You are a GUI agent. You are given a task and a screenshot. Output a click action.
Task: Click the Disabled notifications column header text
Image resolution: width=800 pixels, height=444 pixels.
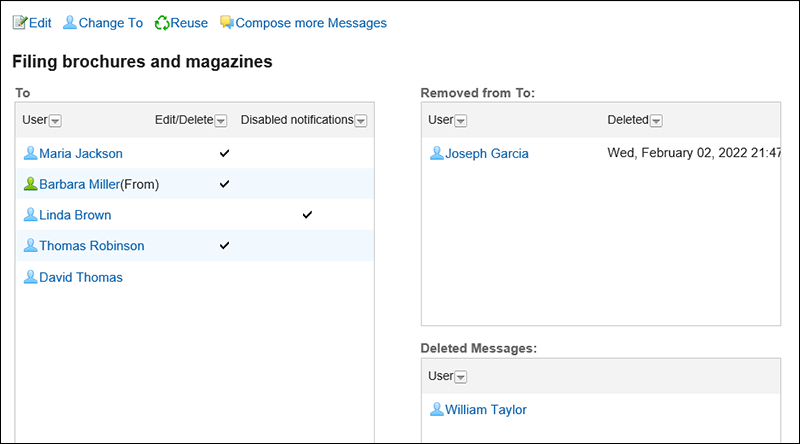(x=297, y=120)
